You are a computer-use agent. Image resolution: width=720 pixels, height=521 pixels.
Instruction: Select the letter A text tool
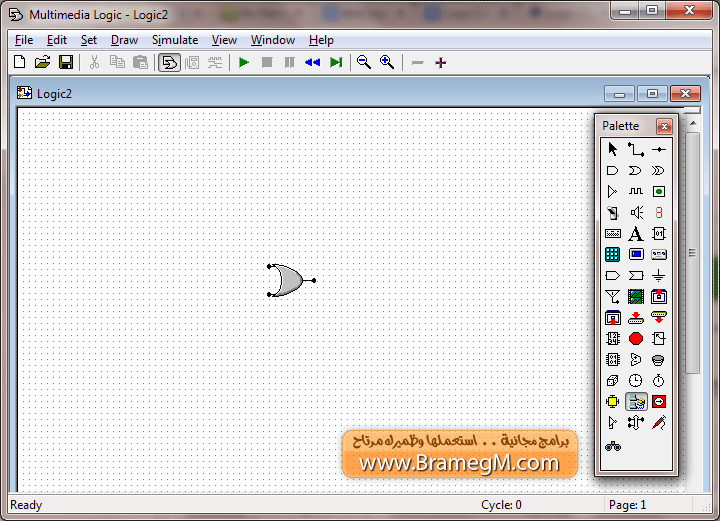point(636,234)
